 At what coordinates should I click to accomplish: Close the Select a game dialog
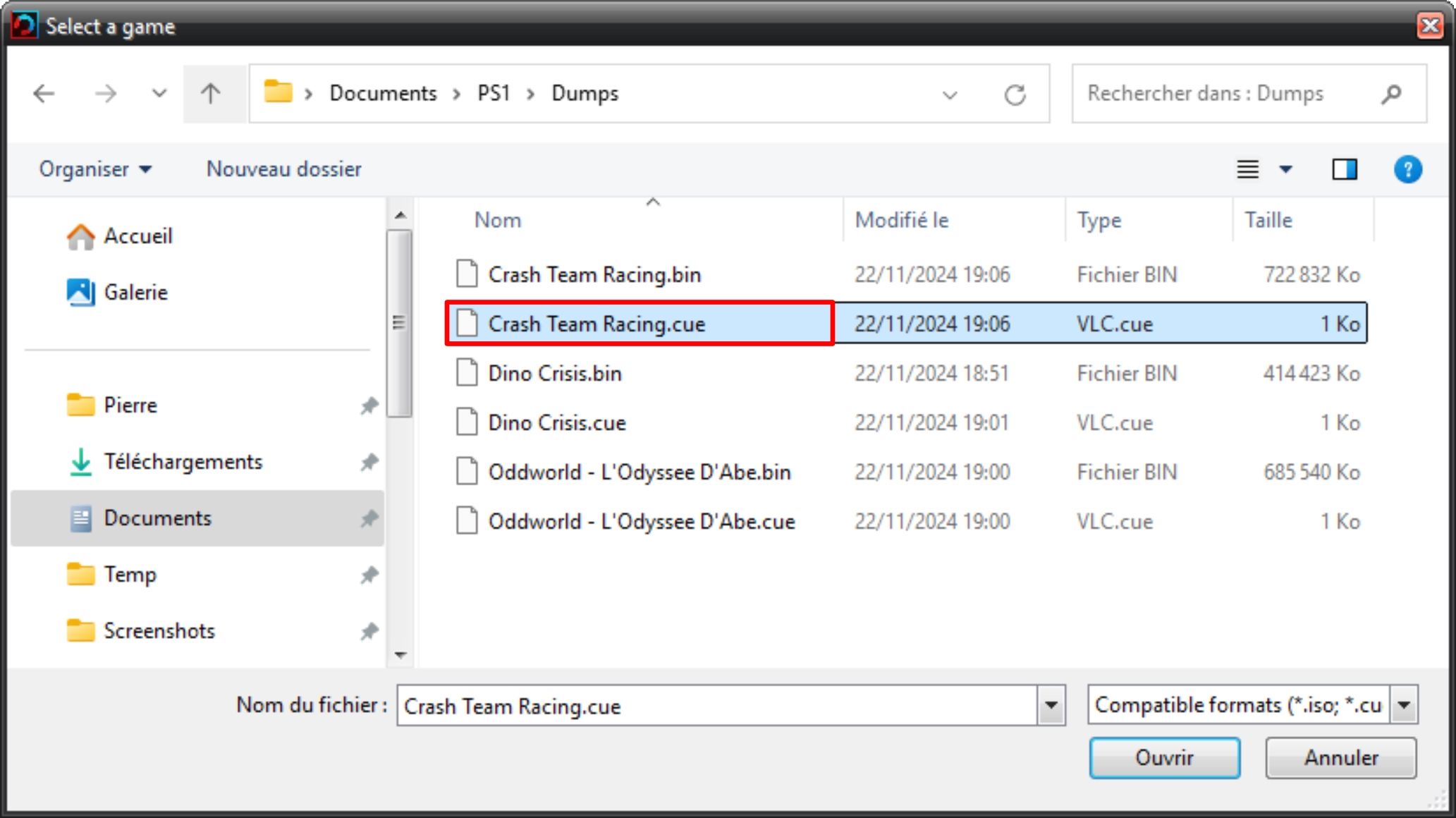coord(1430,25)
